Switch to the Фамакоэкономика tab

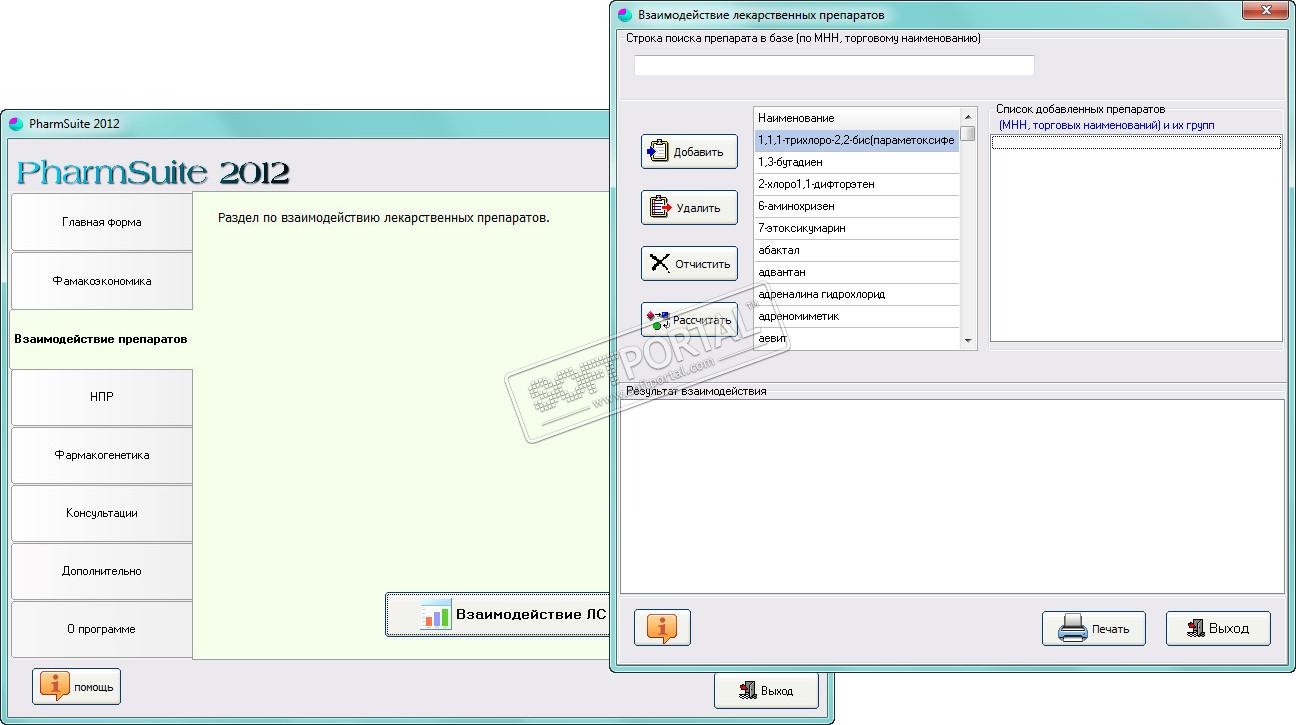101,281
